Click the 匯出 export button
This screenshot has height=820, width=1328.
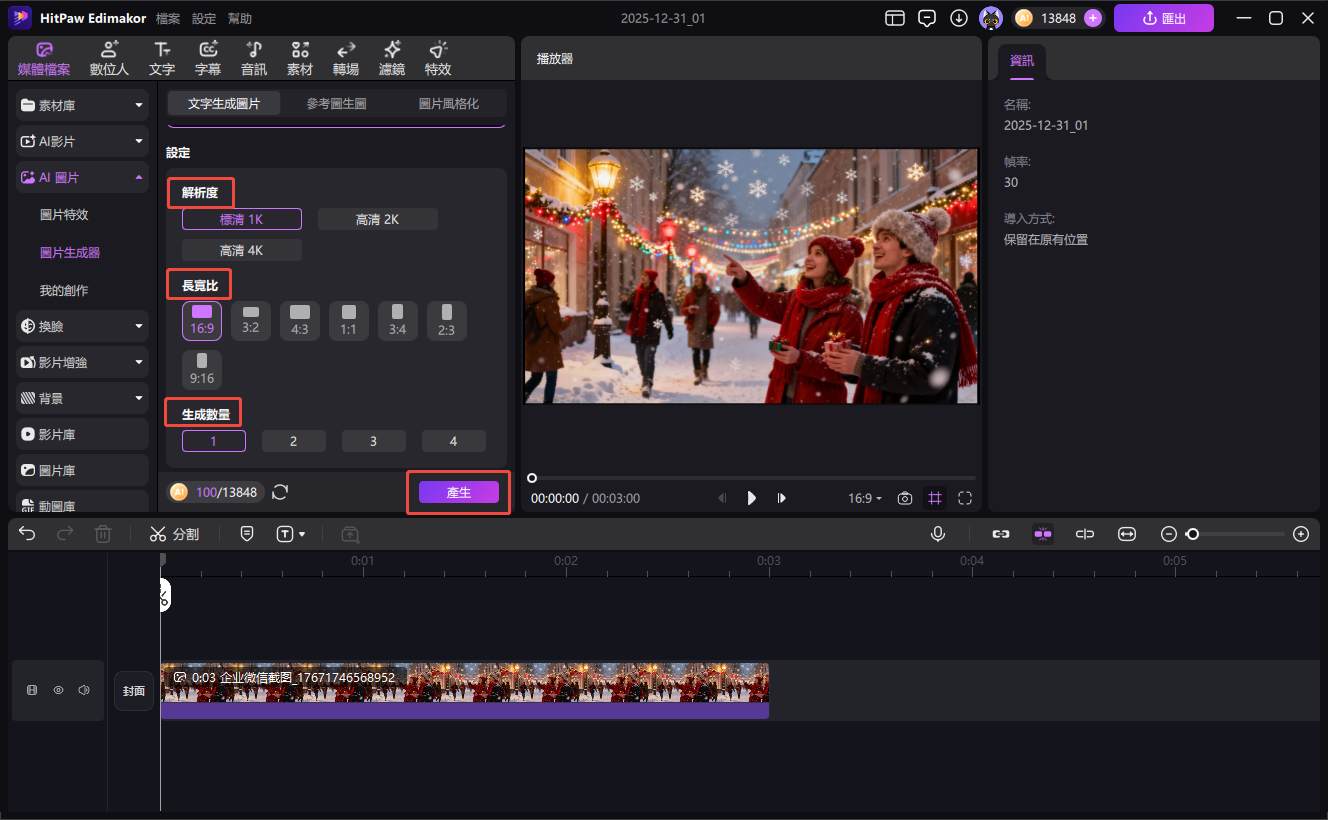pyautogui.click(x=1163, y=18)
